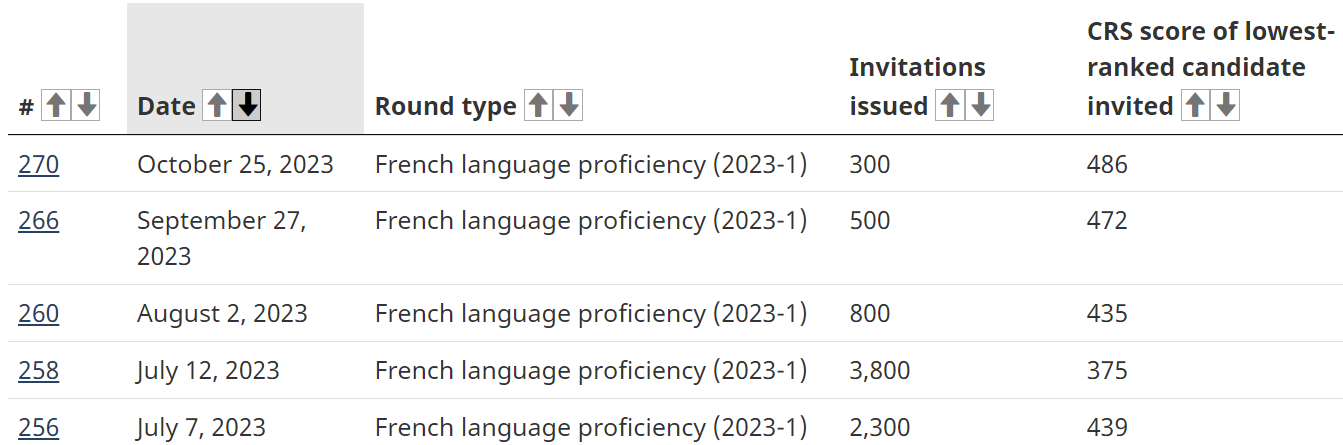This screenshot has width=1343, height=445.
Task: Click the Date column header text
Action: [x=166, y=107]
